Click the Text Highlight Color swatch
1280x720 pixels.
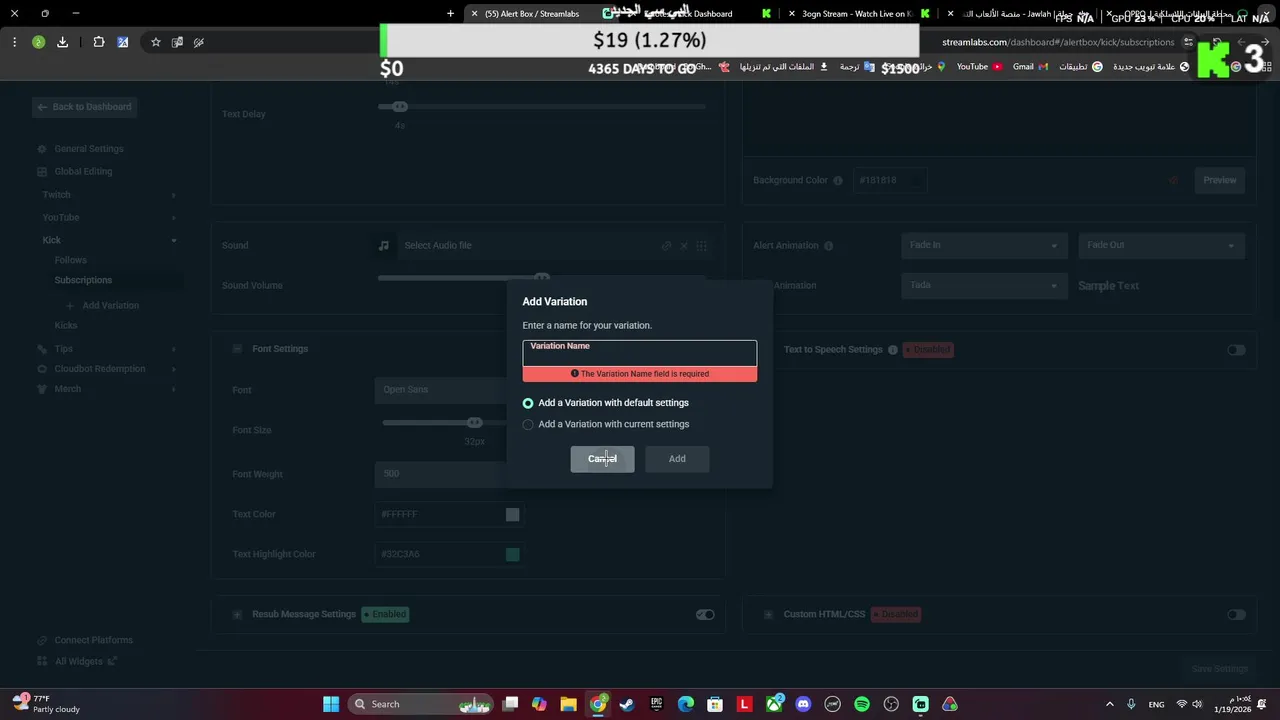click(512, 555)
